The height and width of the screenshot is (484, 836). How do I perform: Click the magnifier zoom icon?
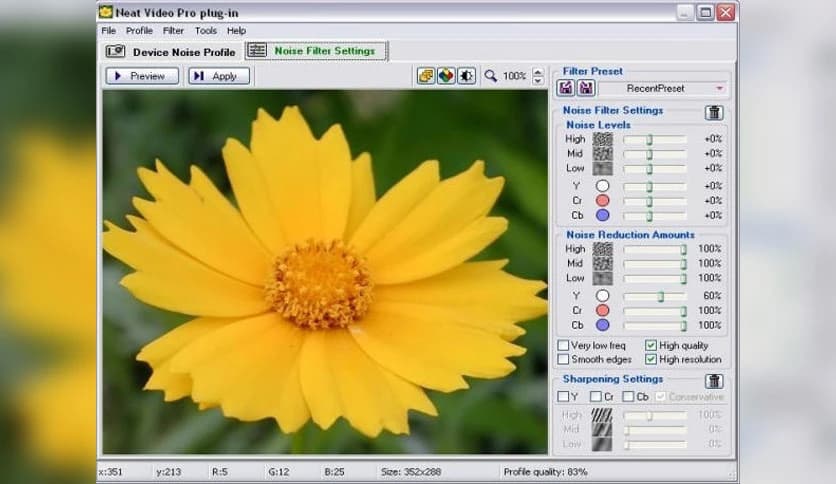click(x=491, y=76)
